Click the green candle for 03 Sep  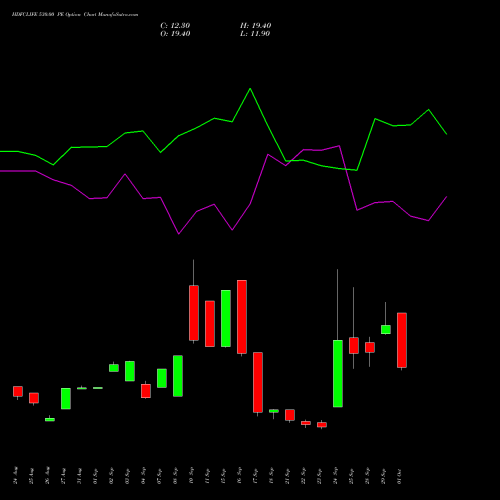[130, 371]
